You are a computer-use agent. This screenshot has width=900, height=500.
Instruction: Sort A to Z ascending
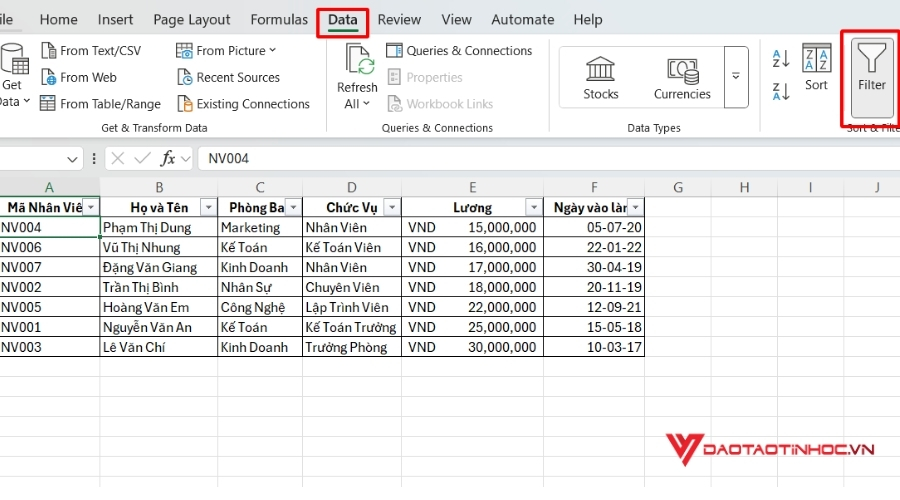781,58
